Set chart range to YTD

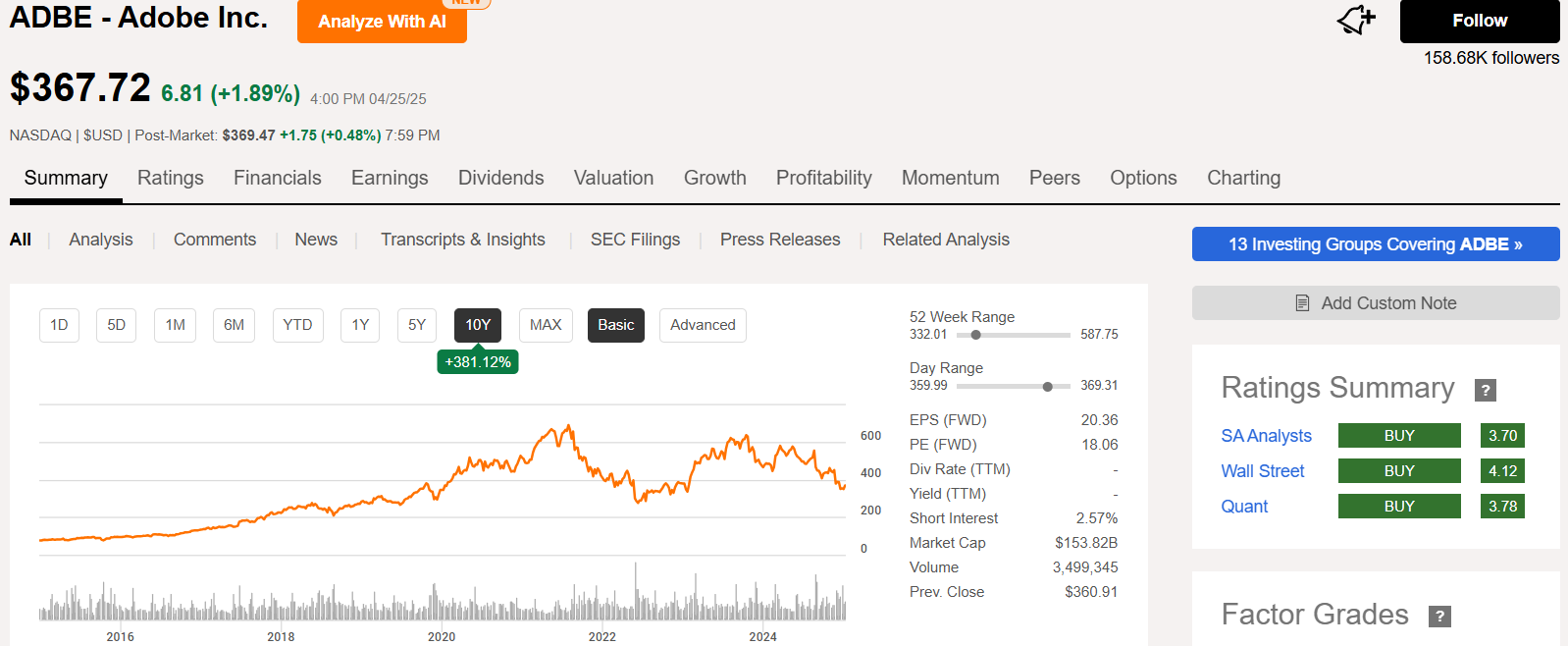tap(297, 325)
